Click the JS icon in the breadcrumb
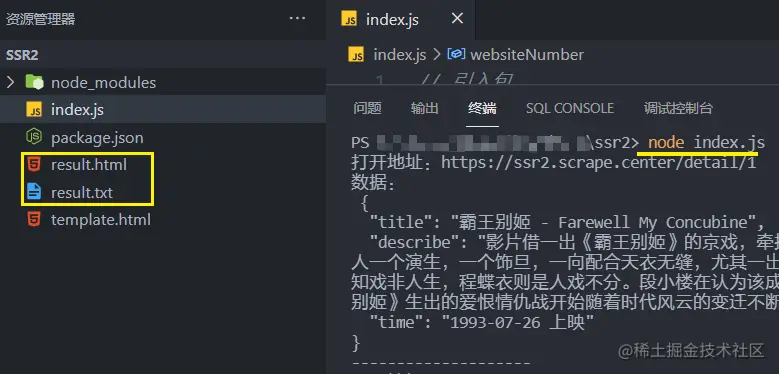 coord(356,55)
